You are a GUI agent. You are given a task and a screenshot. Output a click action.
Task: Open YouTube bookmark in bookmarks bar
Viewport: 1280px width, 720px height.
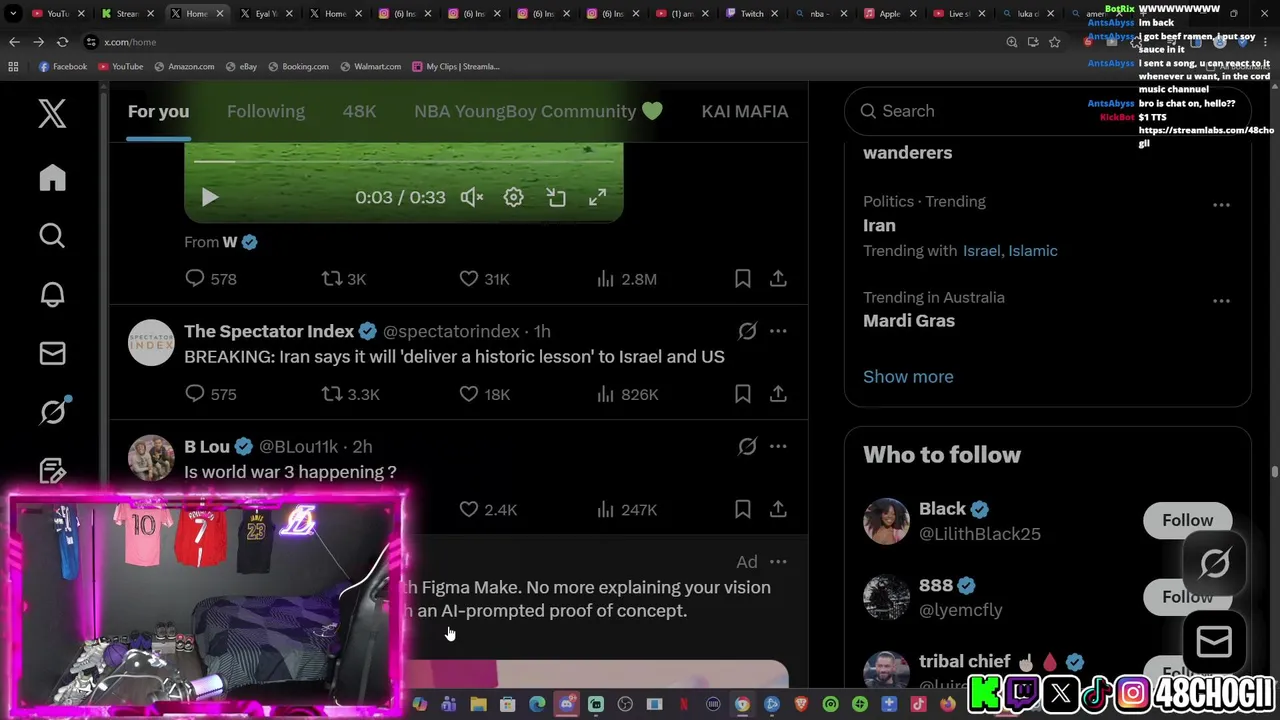coord(120,66)
